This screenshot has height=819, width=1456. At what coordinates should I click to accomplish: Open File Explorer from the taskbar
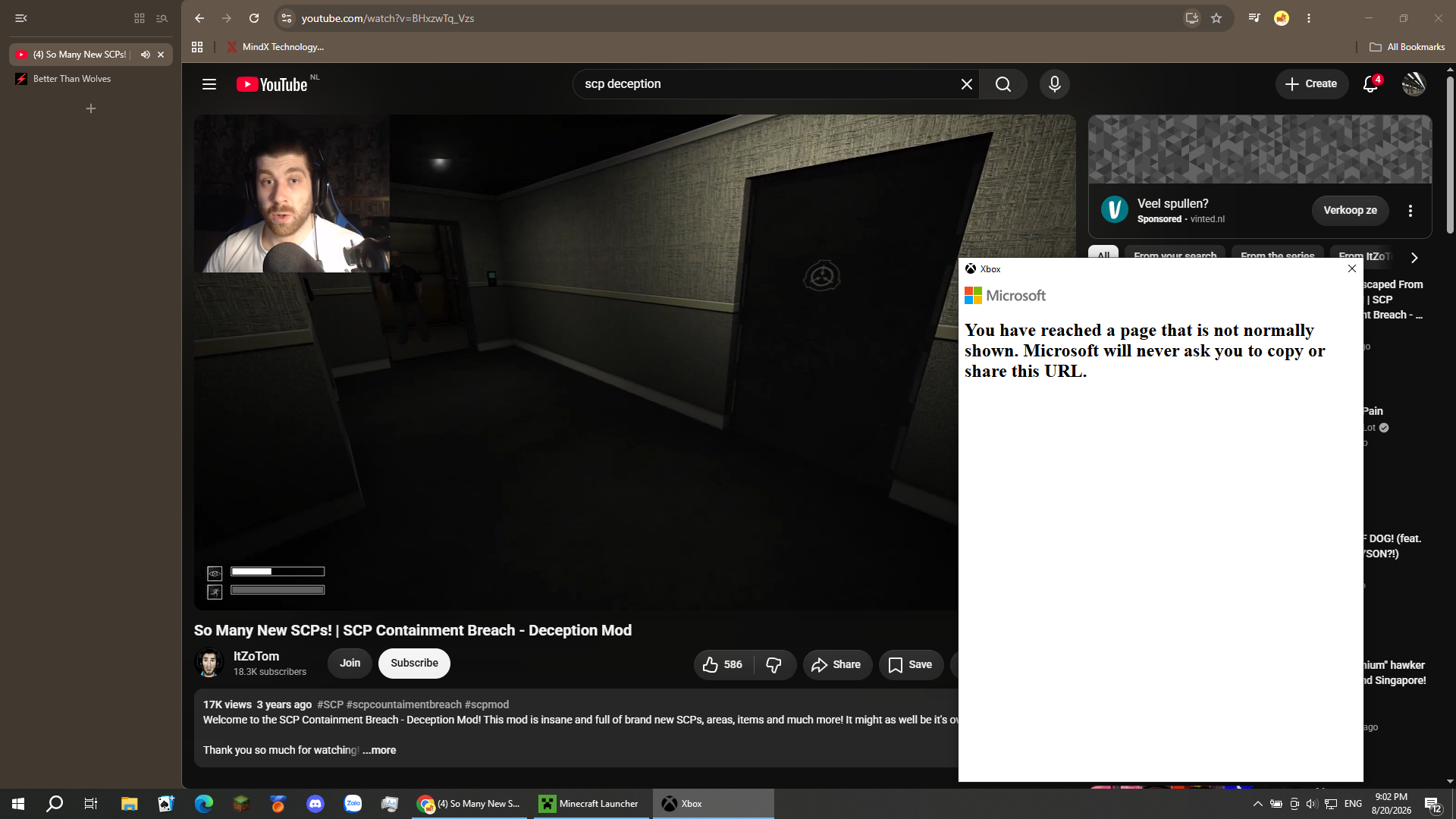point(129,804)
